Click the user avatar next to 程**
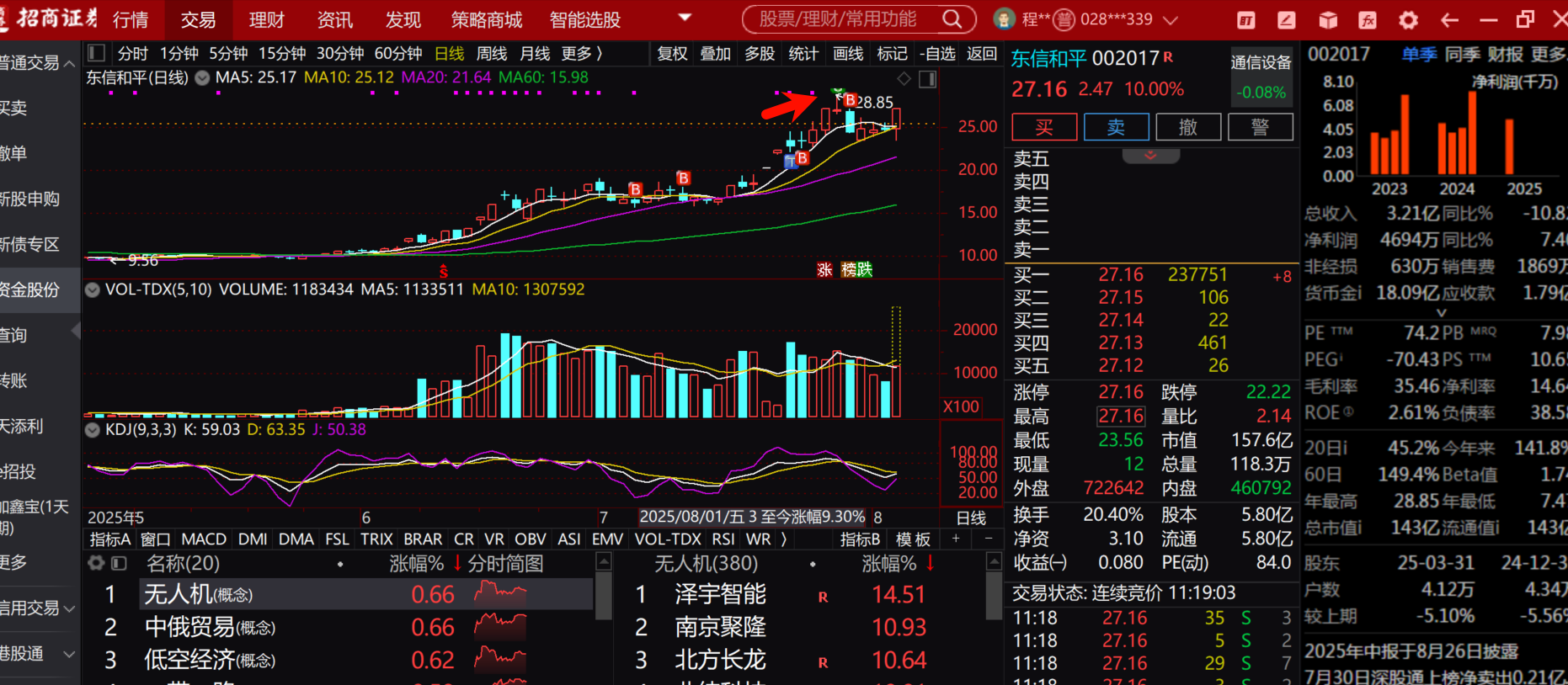1568x685 pixels. 1004,19
